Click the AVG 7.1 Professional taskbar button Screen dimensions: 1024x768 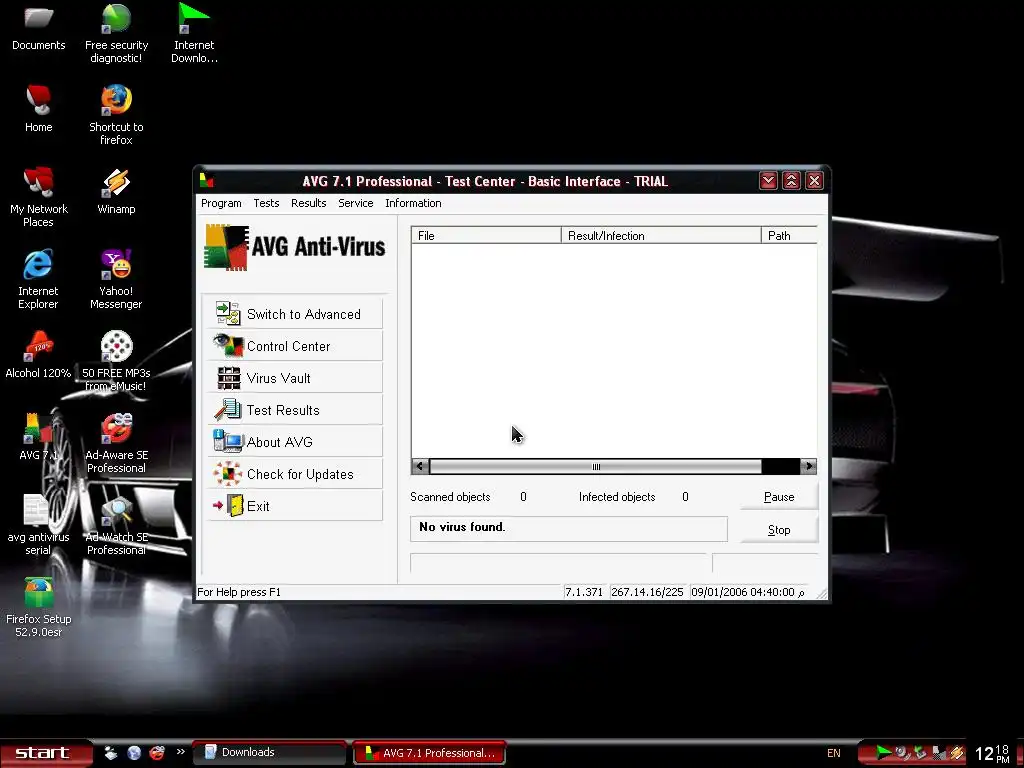[429, 753]
